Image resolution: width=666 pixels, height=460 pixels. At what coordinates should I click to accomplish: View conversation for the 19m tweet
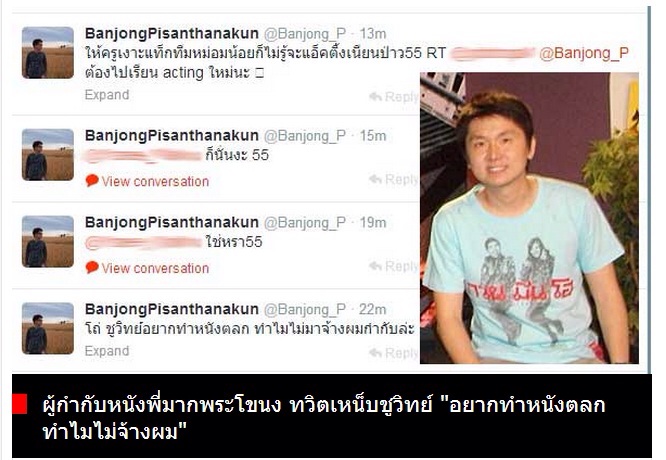(155, 268)
